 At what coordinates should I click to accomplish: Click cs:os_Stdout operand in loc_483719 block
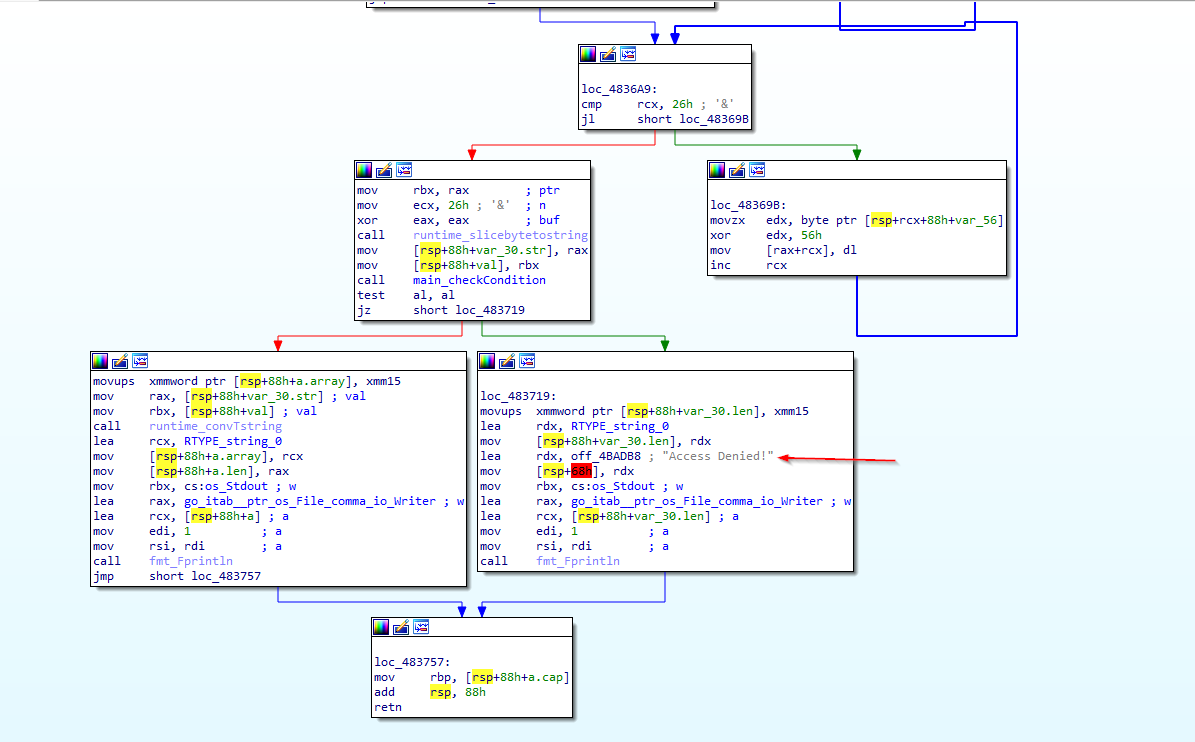612,486
